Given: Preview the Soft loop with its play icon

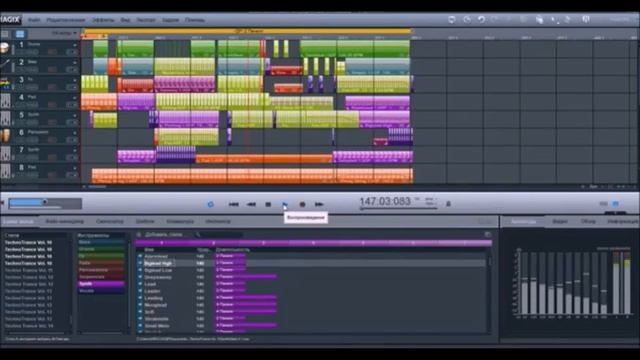Looking at the screenshot, I should (140, 312).
